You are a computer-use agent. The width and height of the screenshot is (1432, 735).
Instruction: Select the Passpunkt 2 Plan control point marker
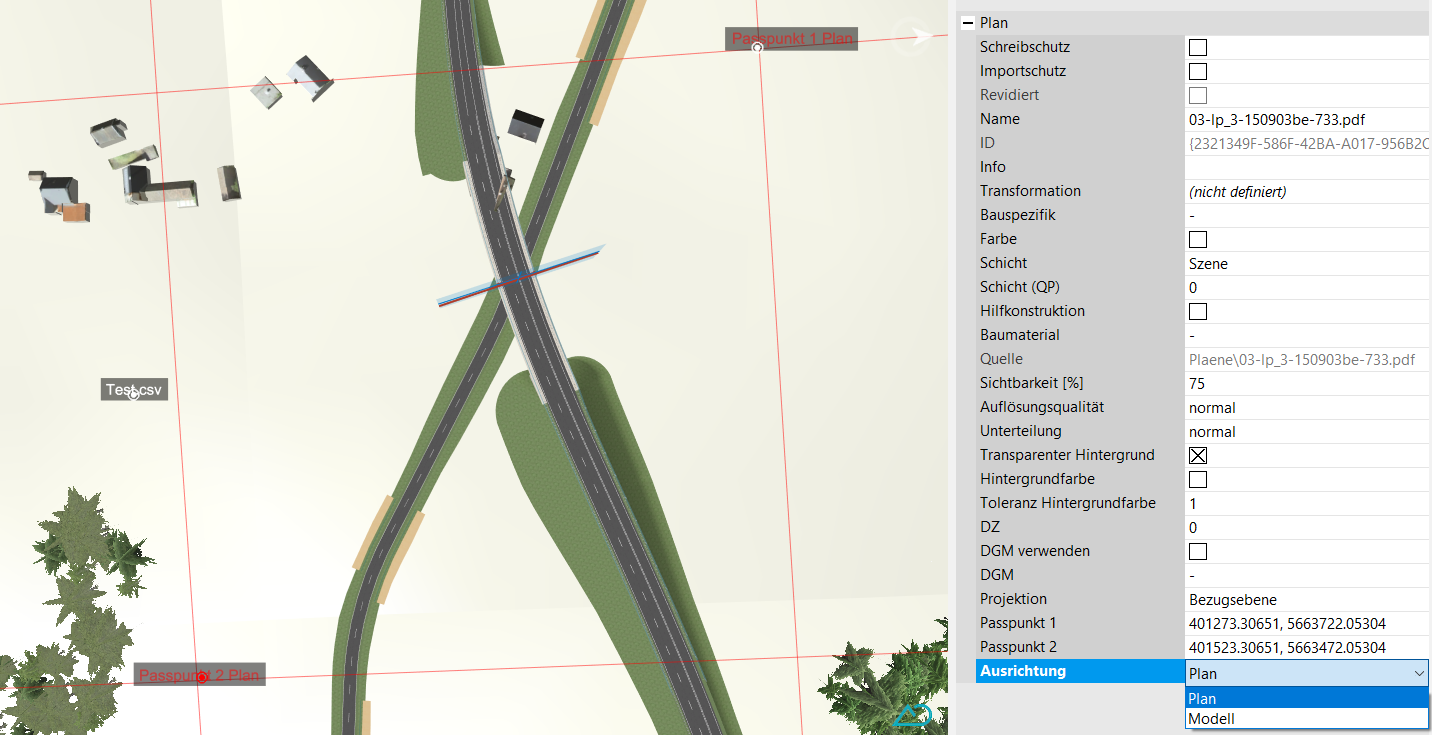tap(202, 677)
